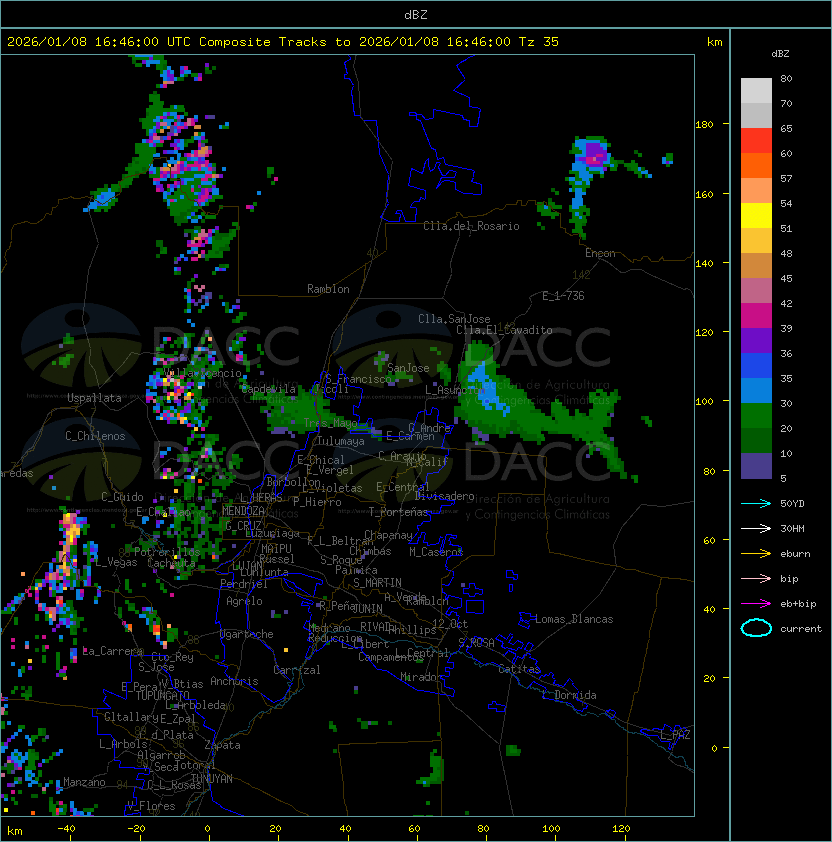The width and height of the screenshot is (832, 842).
Task: Click the Encon place label
Action: [600, 253]
